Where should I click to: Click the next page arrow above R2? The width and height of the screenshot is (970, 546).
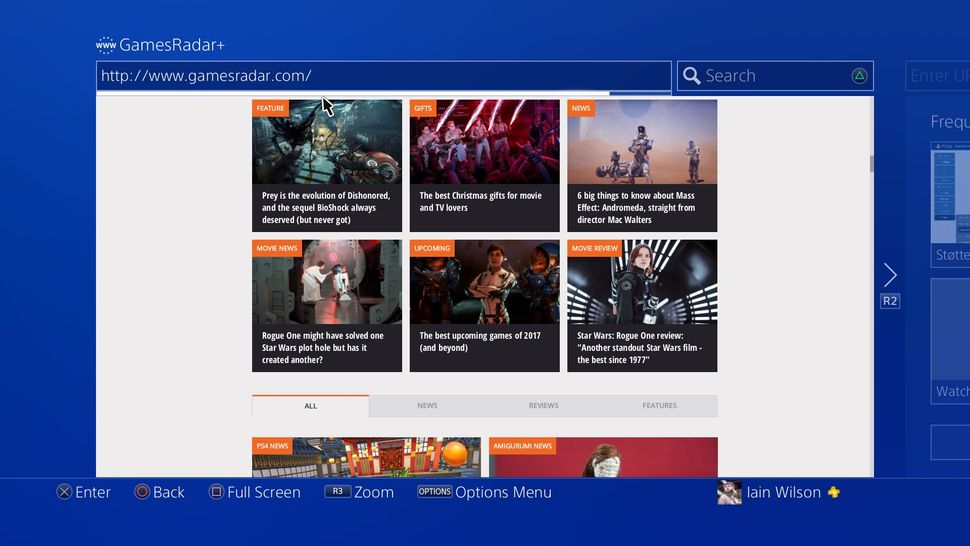pyautogui.click(x=890, y=275)
